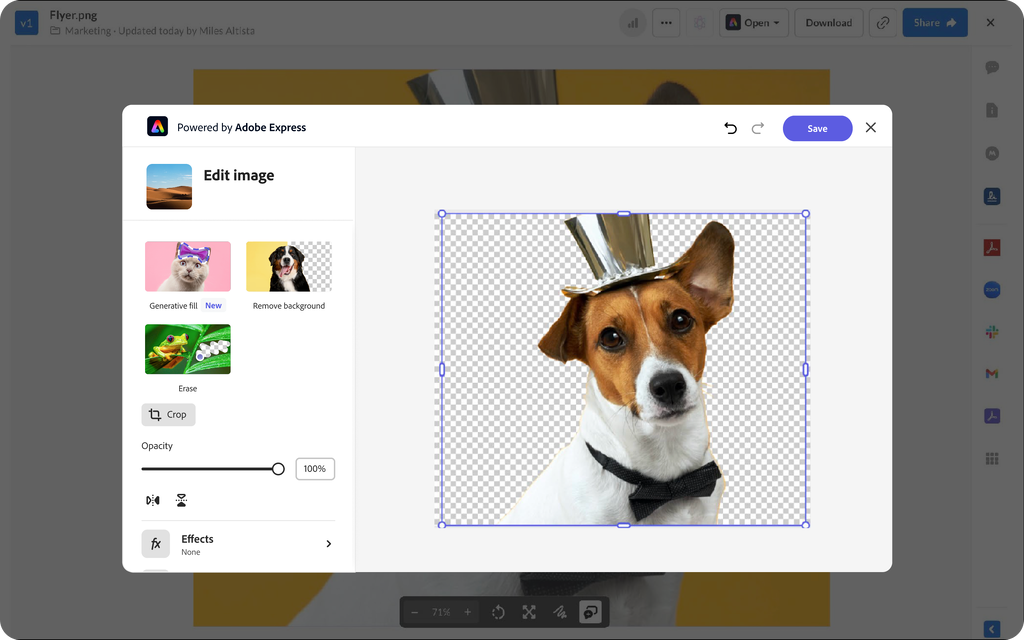Click the Download button
Viewport: 1024px width, 640px height.
[828, 23]
